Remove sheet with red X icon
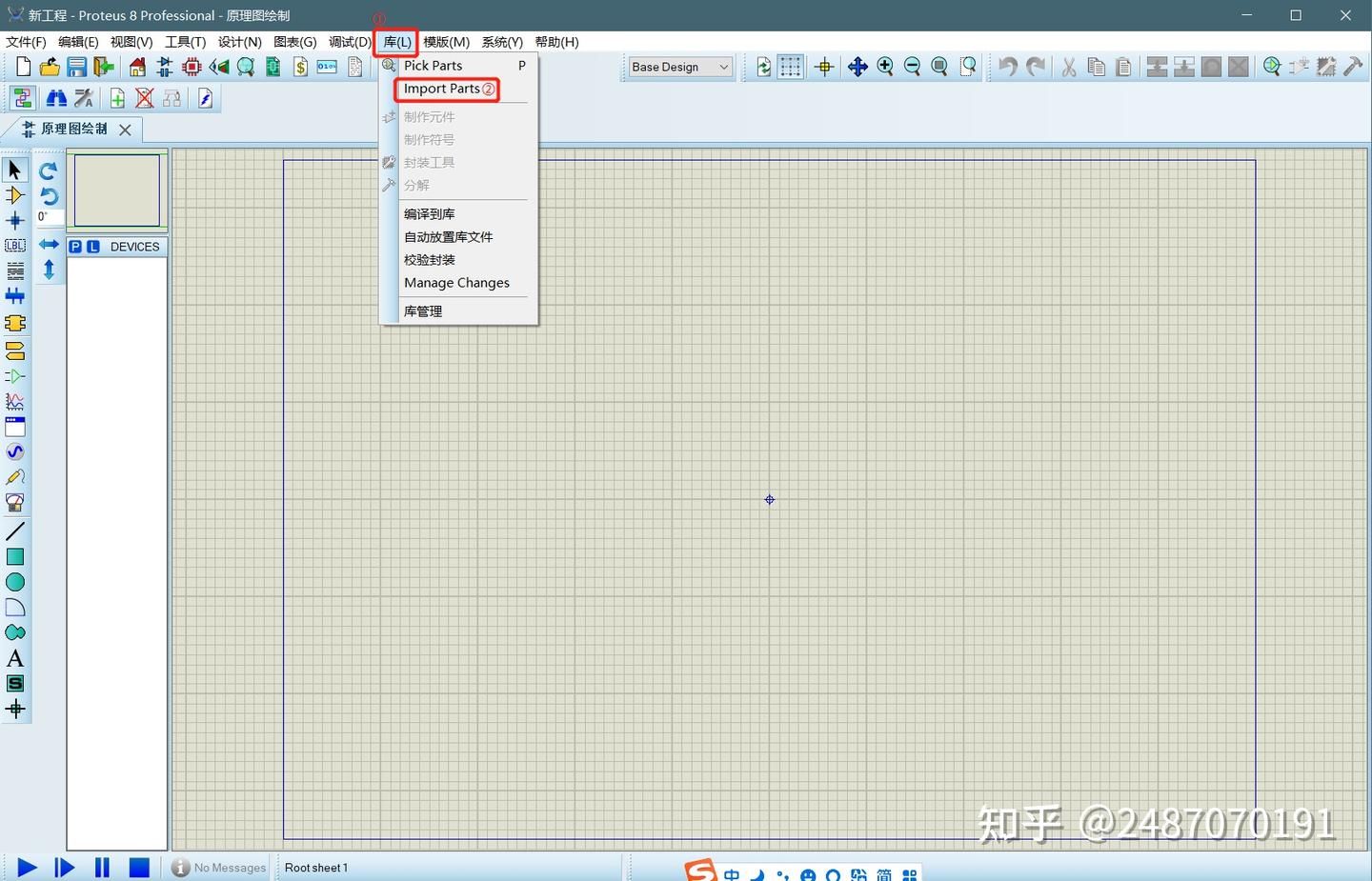This screenshot has width=1372, height=881. [x=145, y=98]
